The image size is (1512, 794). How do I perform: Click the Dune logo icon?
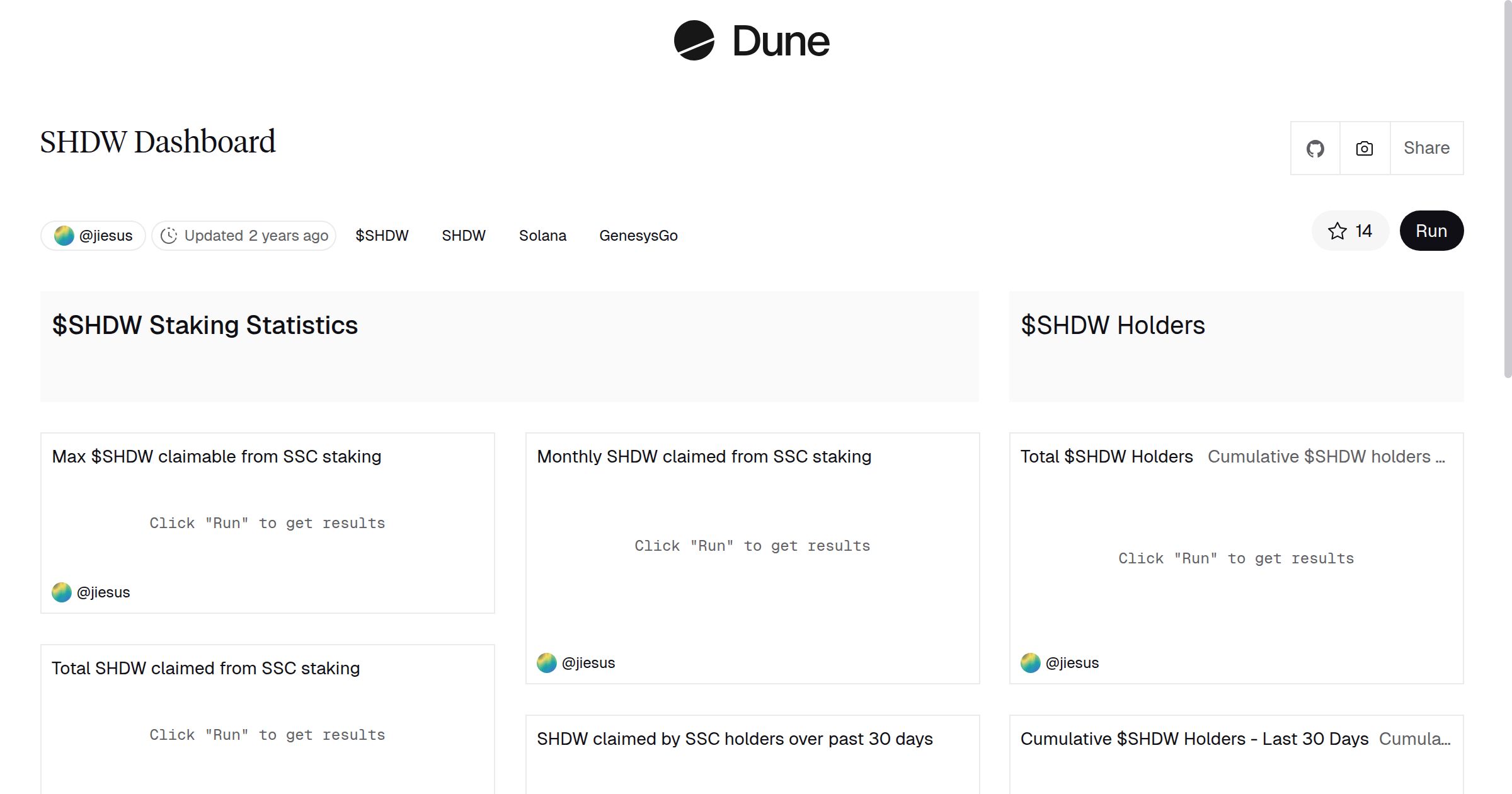pos(694,41)
